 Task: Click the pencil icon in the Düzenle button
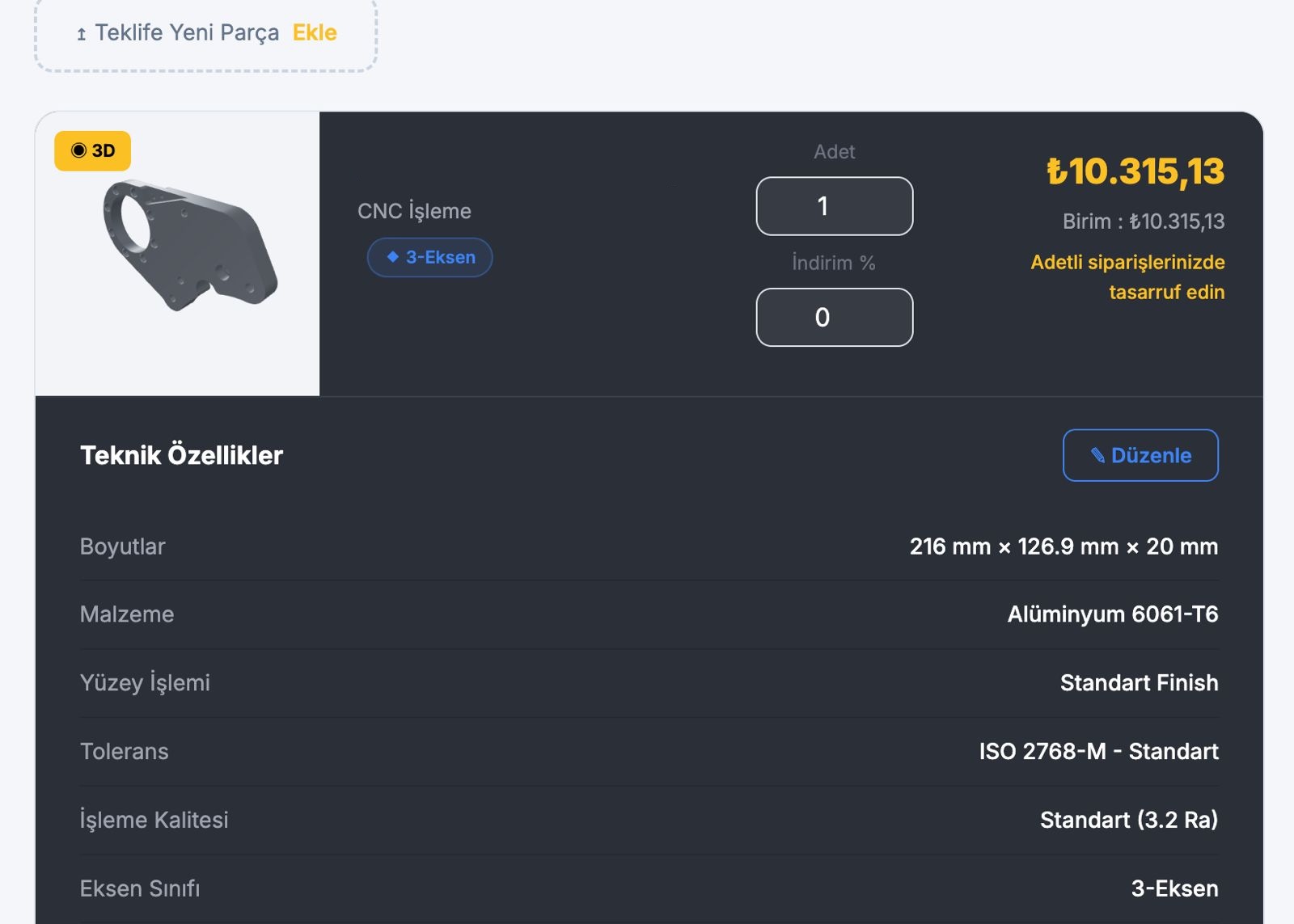coord(1097,456)
